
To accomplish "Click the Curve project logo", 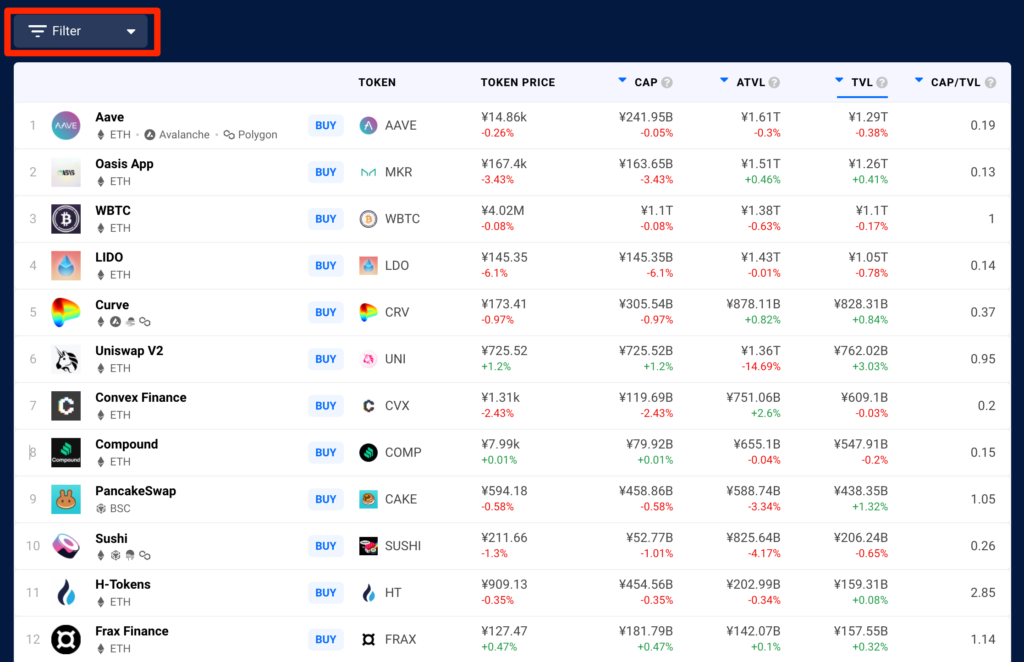I will tap(66, 312).
